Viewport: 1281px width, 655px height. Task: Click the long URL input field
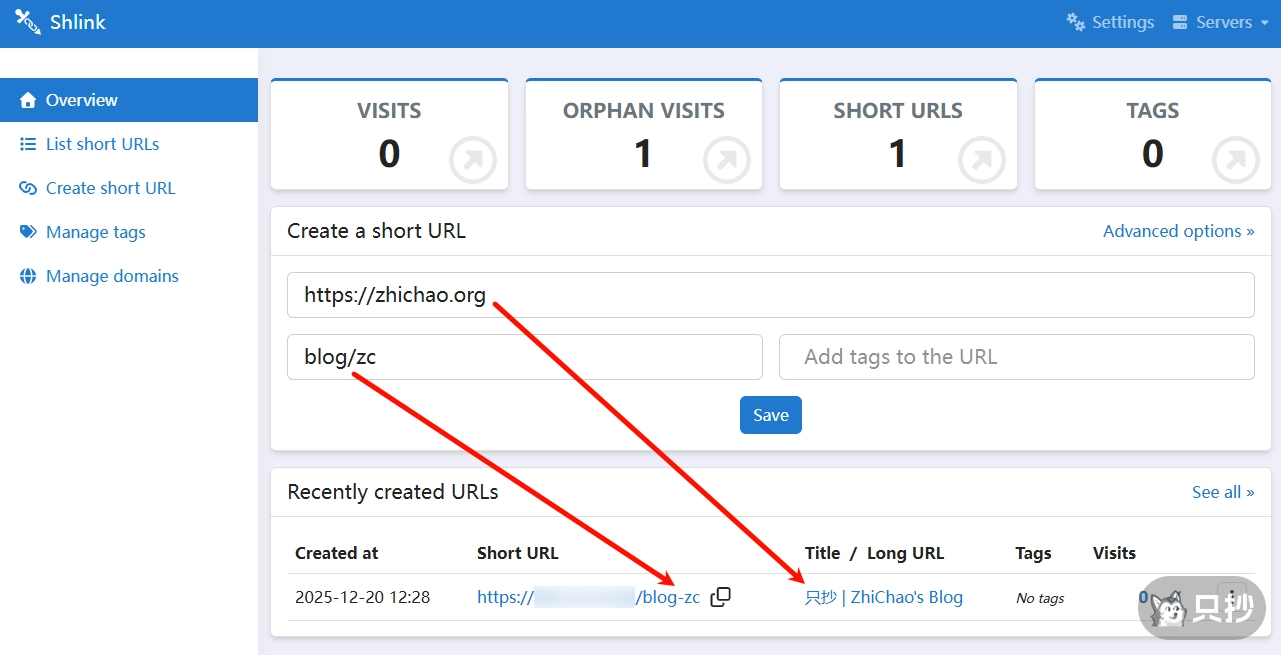click(770, 295)
